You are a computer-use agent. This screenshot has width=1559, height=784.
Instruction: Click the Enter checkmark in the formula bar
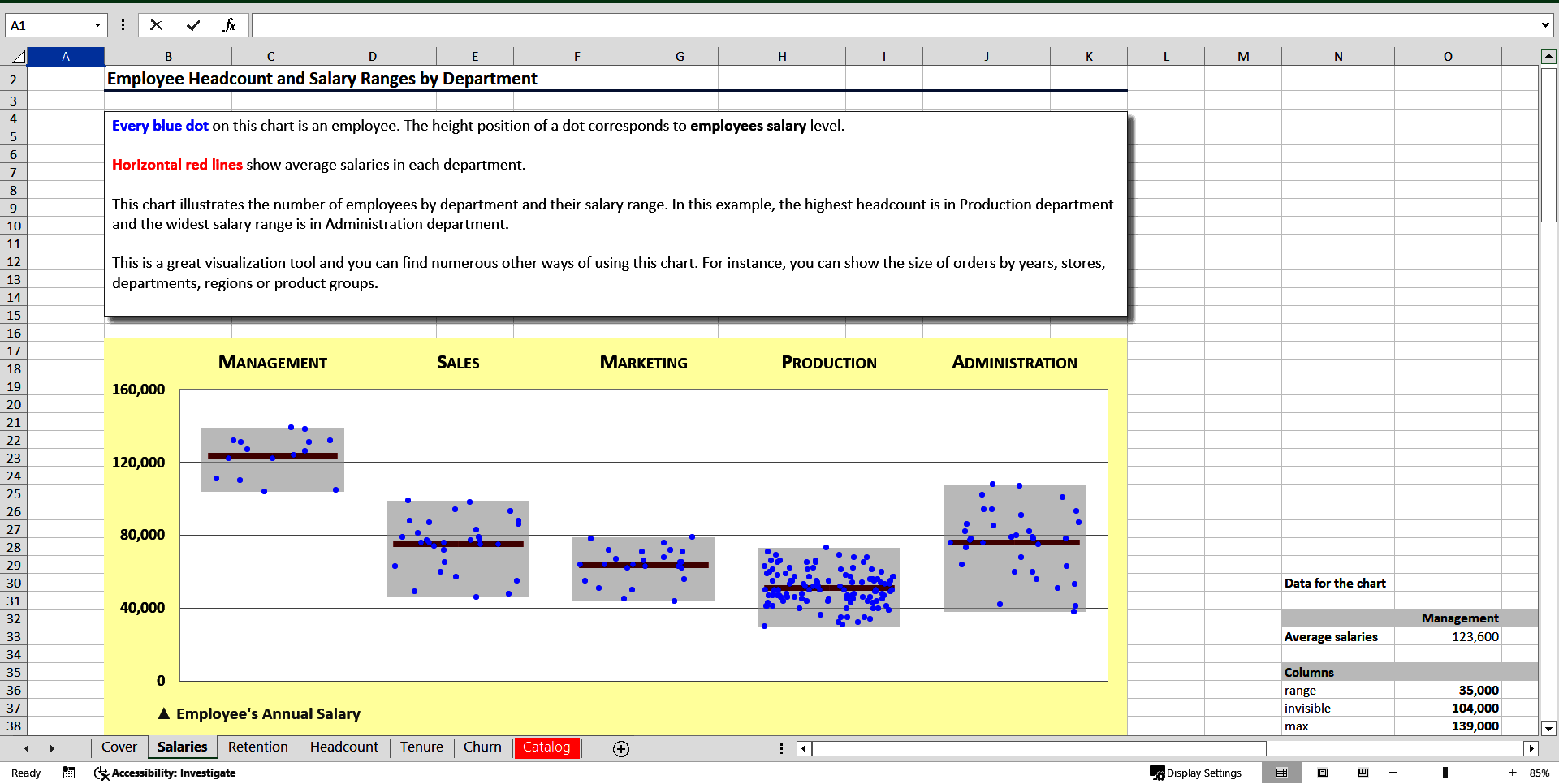[x=193, y=25]
